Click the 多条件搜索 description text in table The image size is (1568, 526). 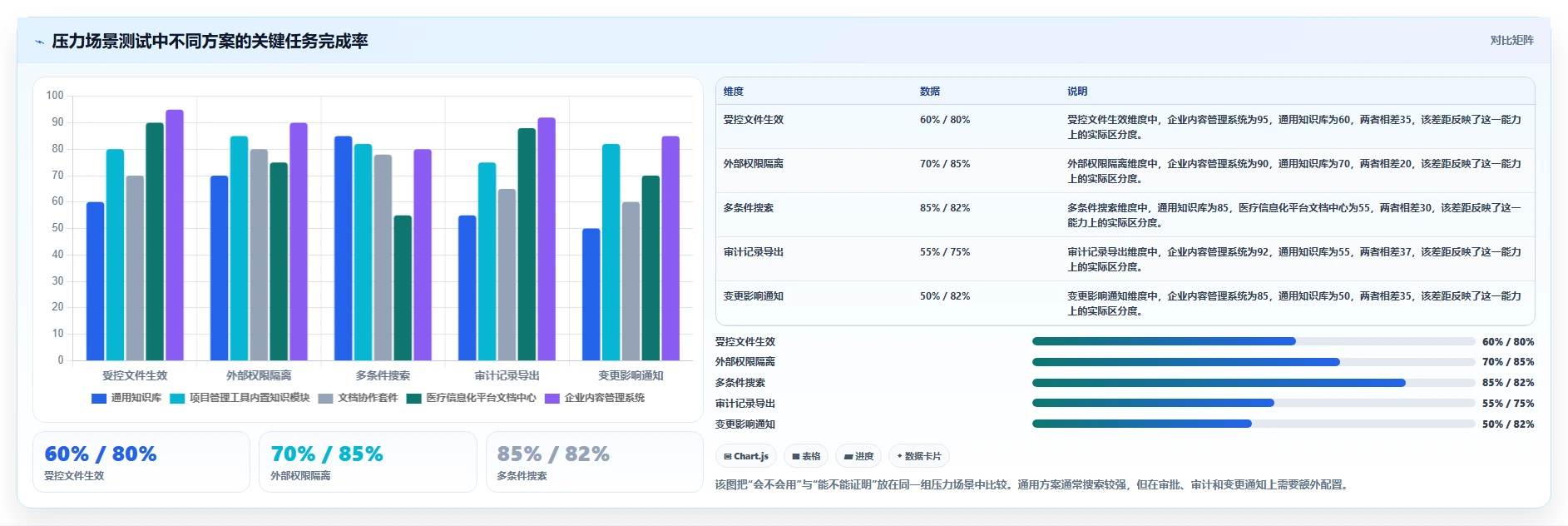1294,216
